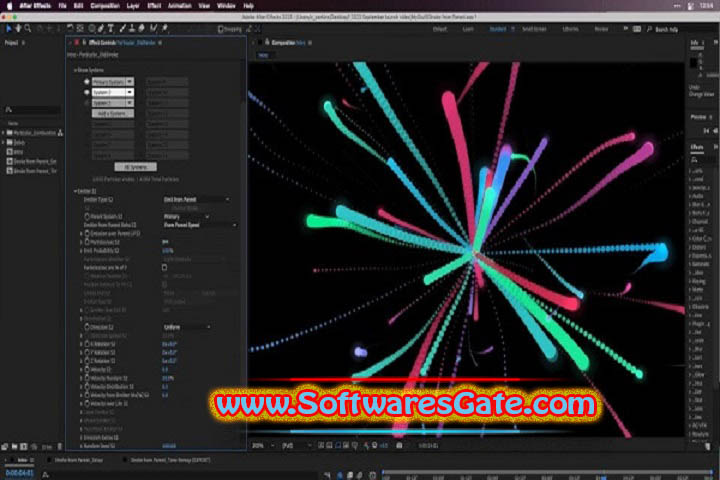Screen dimensions: 720x480
Task: Select the Pen tool
Action: coord(101,29)
